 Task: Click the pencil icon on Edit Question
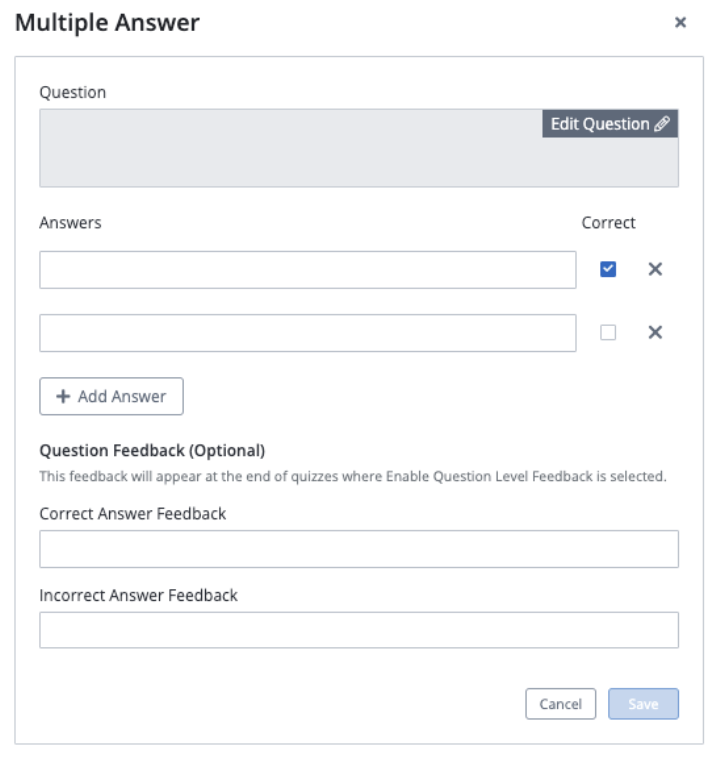[662, 124]
